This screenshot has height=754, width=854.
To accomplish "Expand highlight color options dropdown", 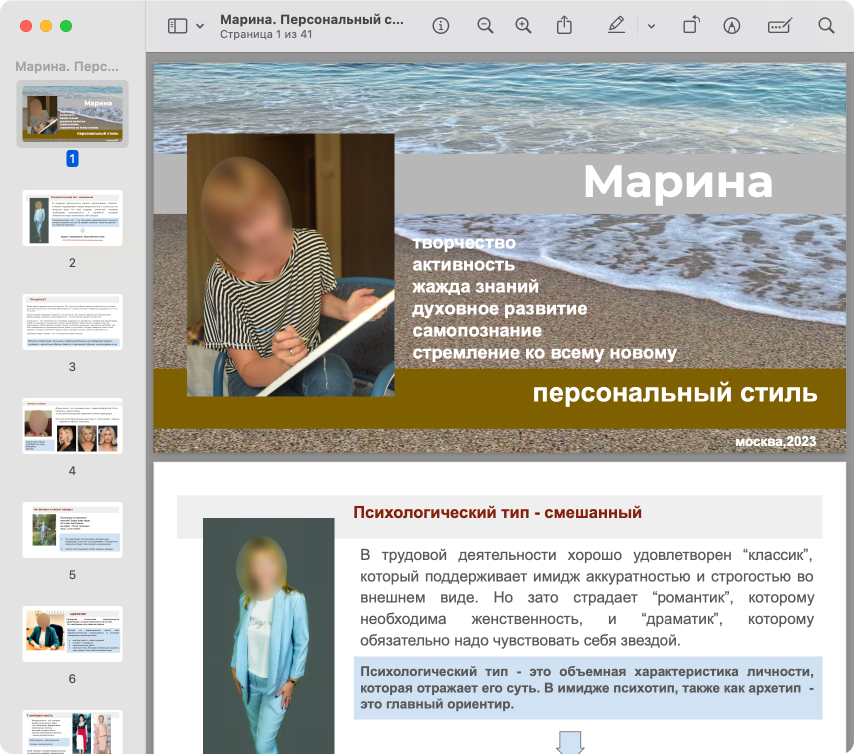I will [651, 26].
